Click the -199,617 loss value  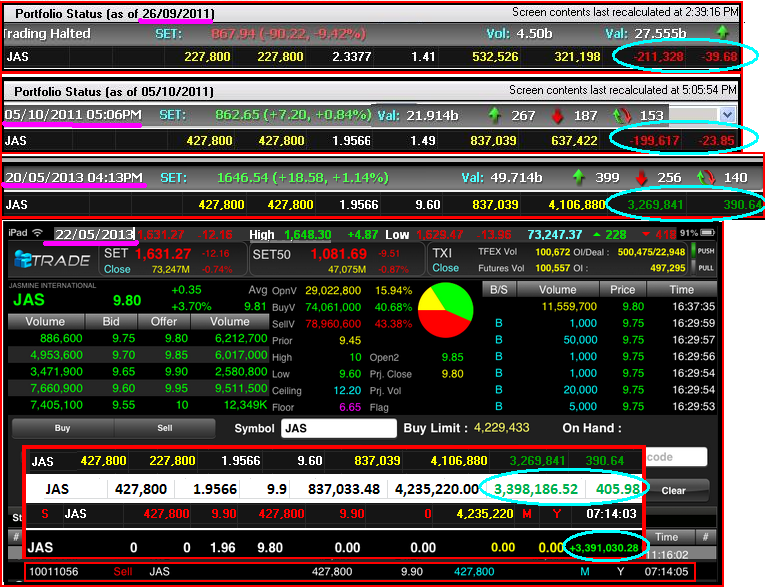pos(654,141)
